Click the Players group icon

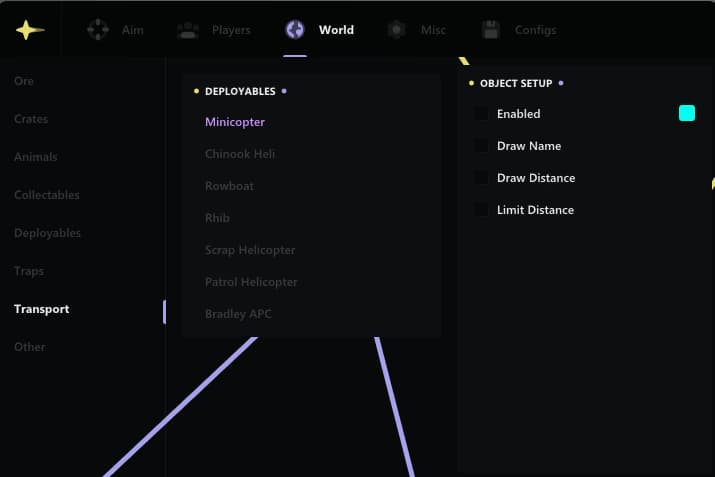(188, 30)
